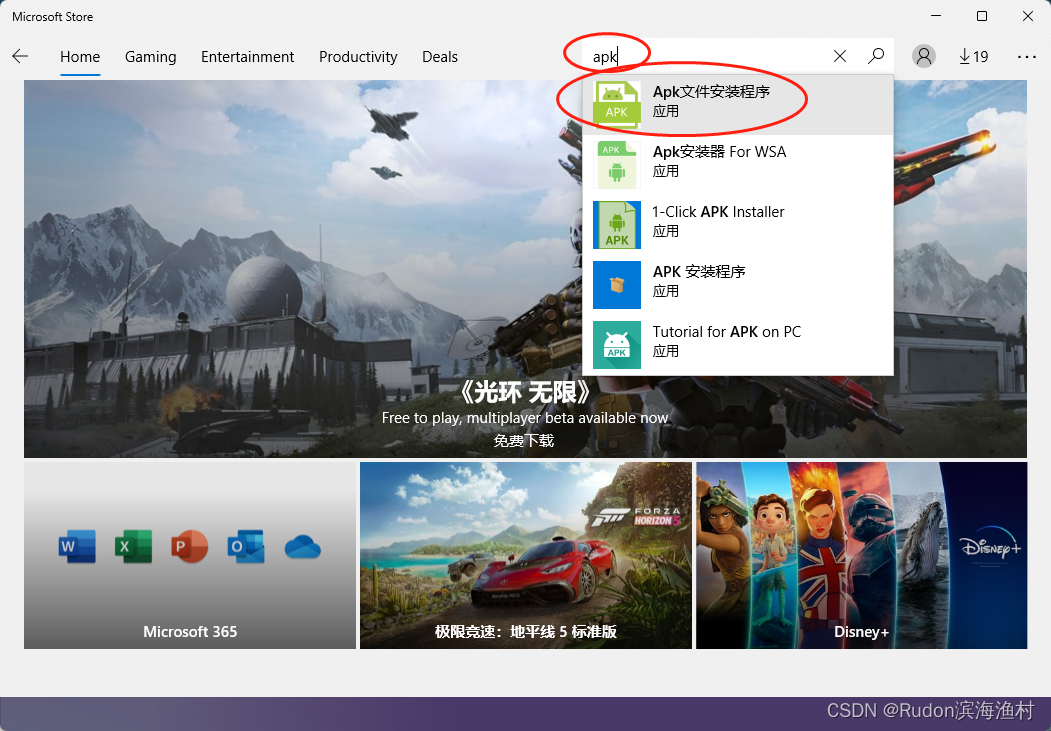Open the Gaming tab
Screen dimensions: 1051x731
coord(150,57)
